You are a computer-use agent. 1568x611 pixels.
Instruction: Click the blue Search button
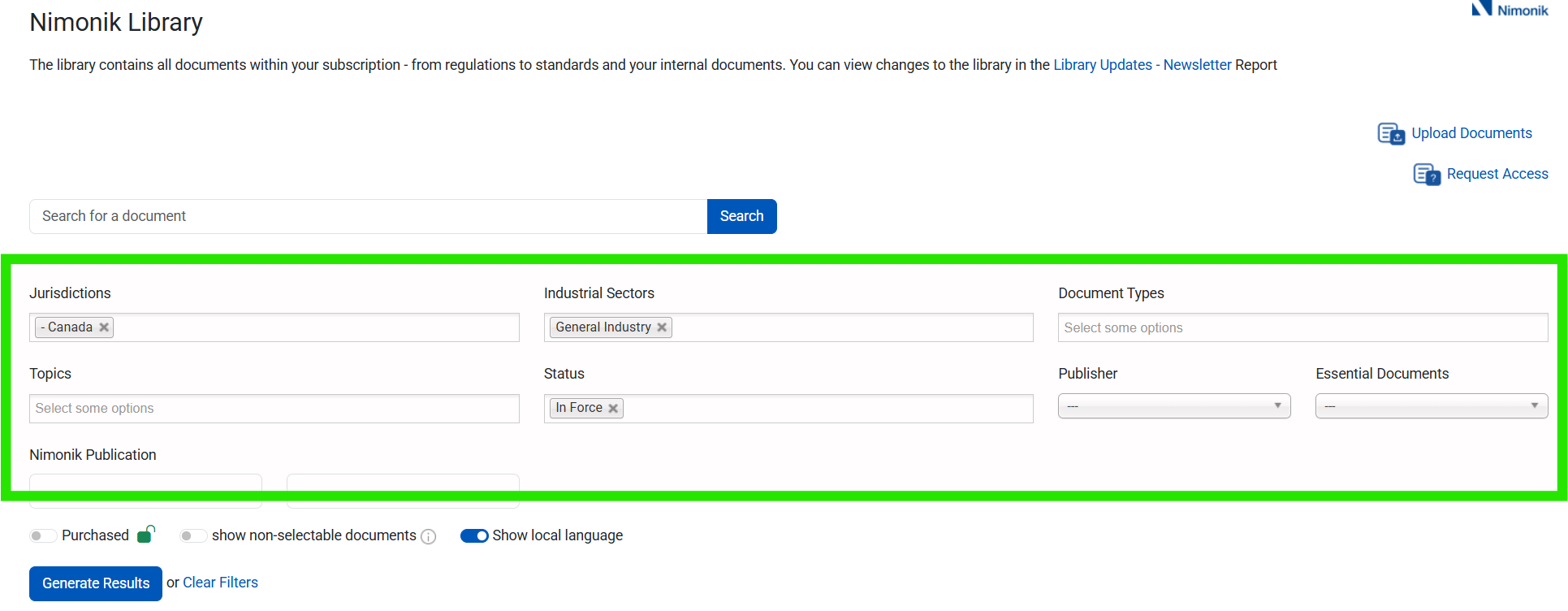742,216
